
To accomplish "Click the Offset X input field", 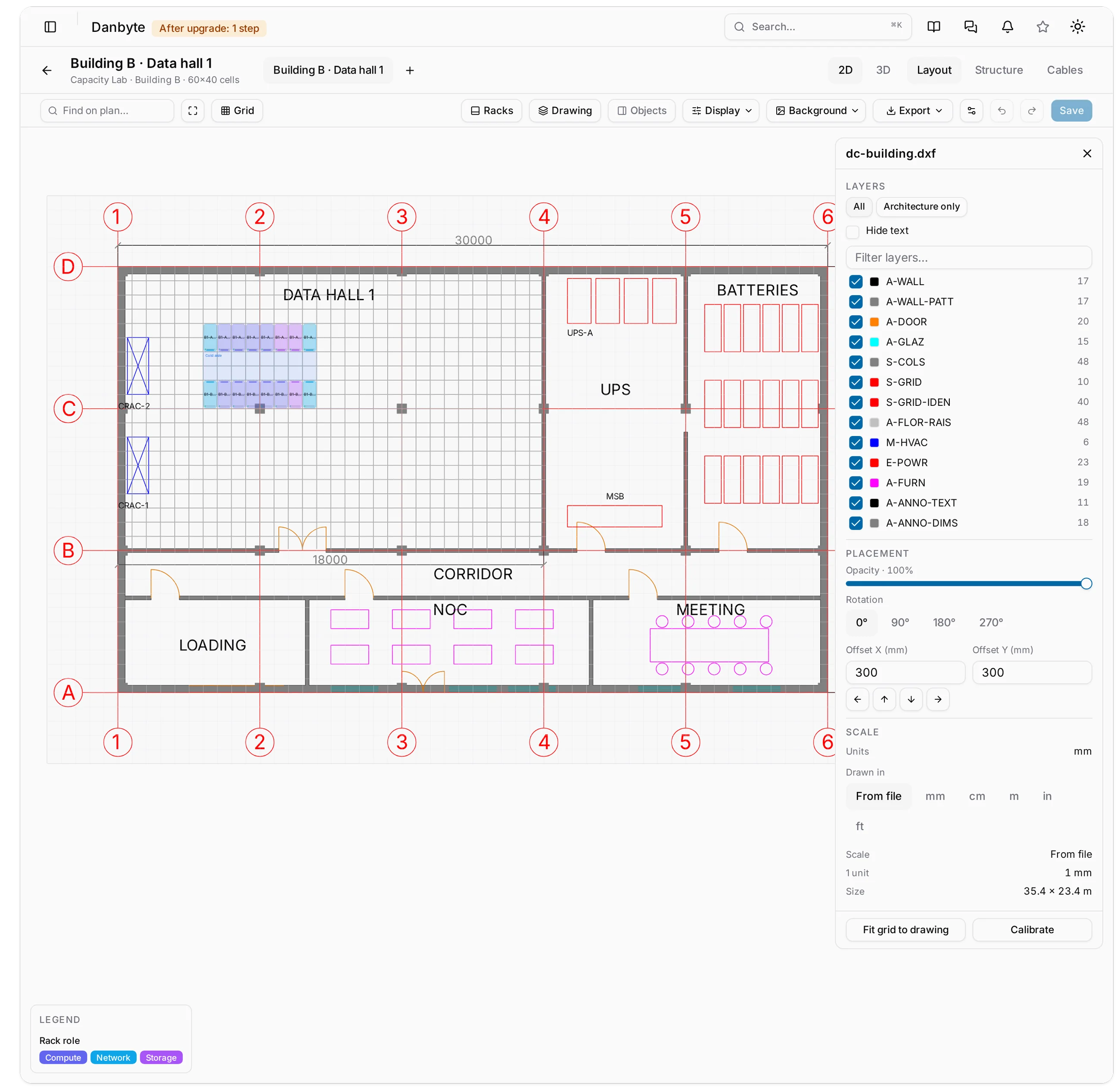I will coord(905,673).
